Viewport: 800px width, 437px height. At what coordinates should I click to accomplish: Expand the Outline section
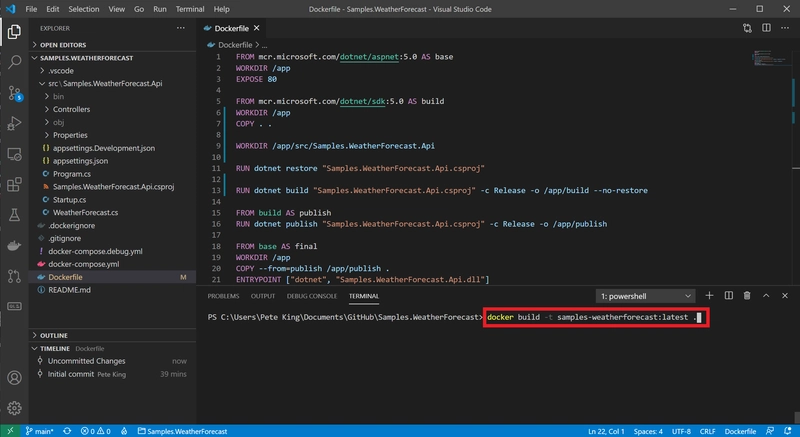(x=112, y=336)
